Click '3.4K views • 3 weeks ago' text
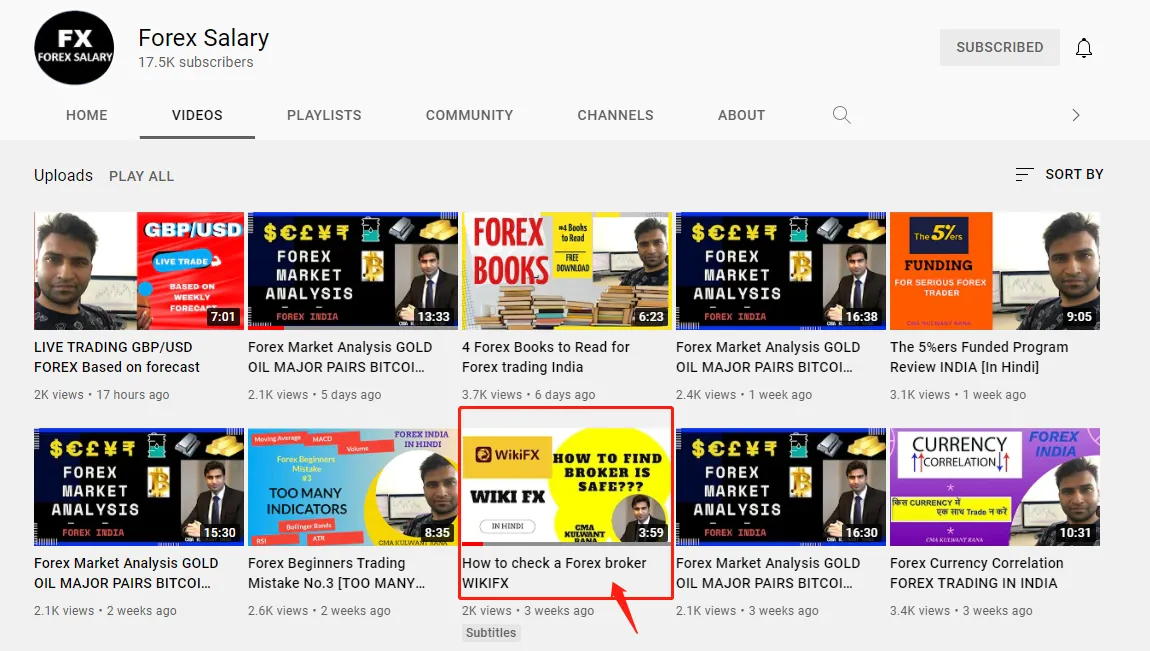Viewport: 1150px width, 651px height. click(961, 611)
